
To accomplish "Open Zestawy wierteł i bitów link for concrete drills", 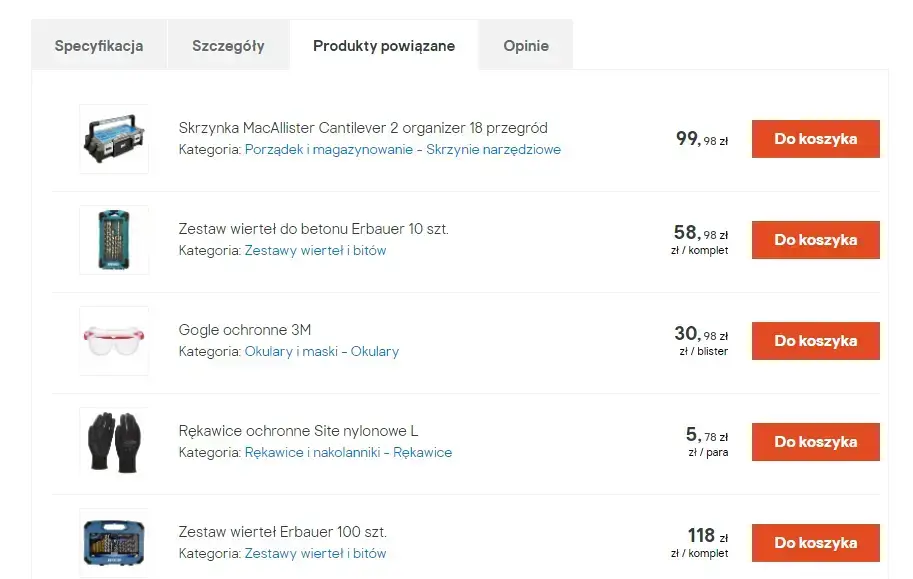I will point(315,251).
